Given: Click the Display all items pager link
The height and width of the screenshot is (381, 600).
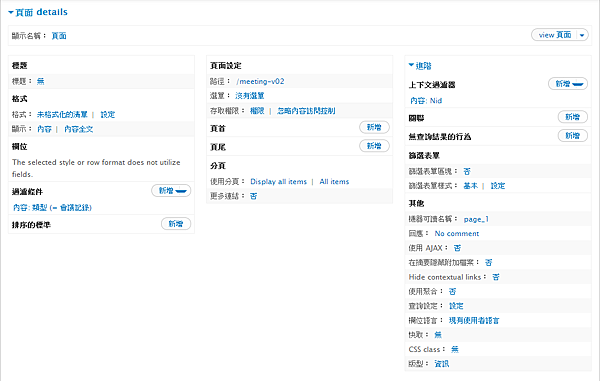Looking at the screenshot, I should click(x=279, y=181).
